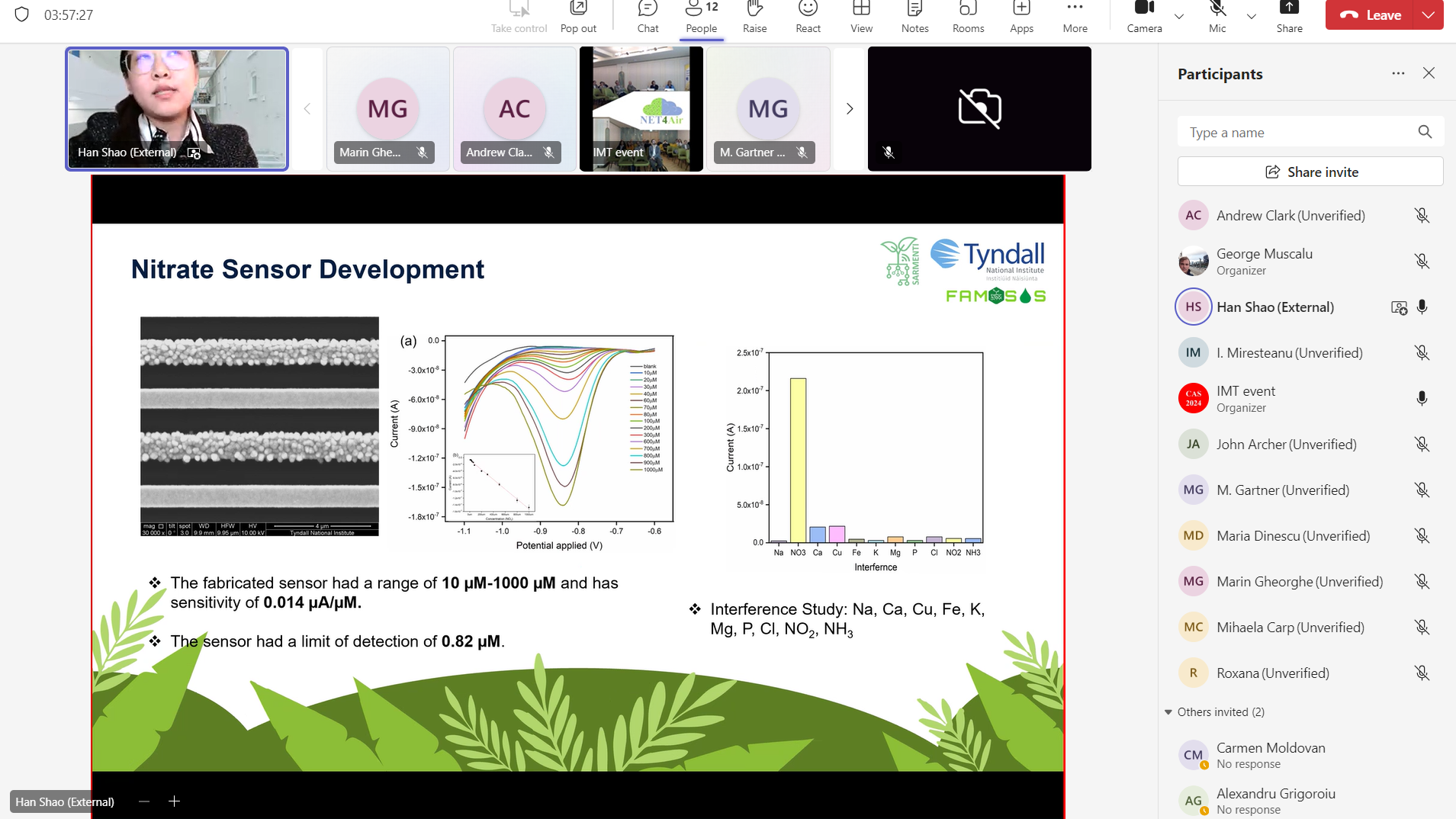The image size is (1456, 819).
Task: Toggle the Camera on or off
Action: [x=1144, y=17]
